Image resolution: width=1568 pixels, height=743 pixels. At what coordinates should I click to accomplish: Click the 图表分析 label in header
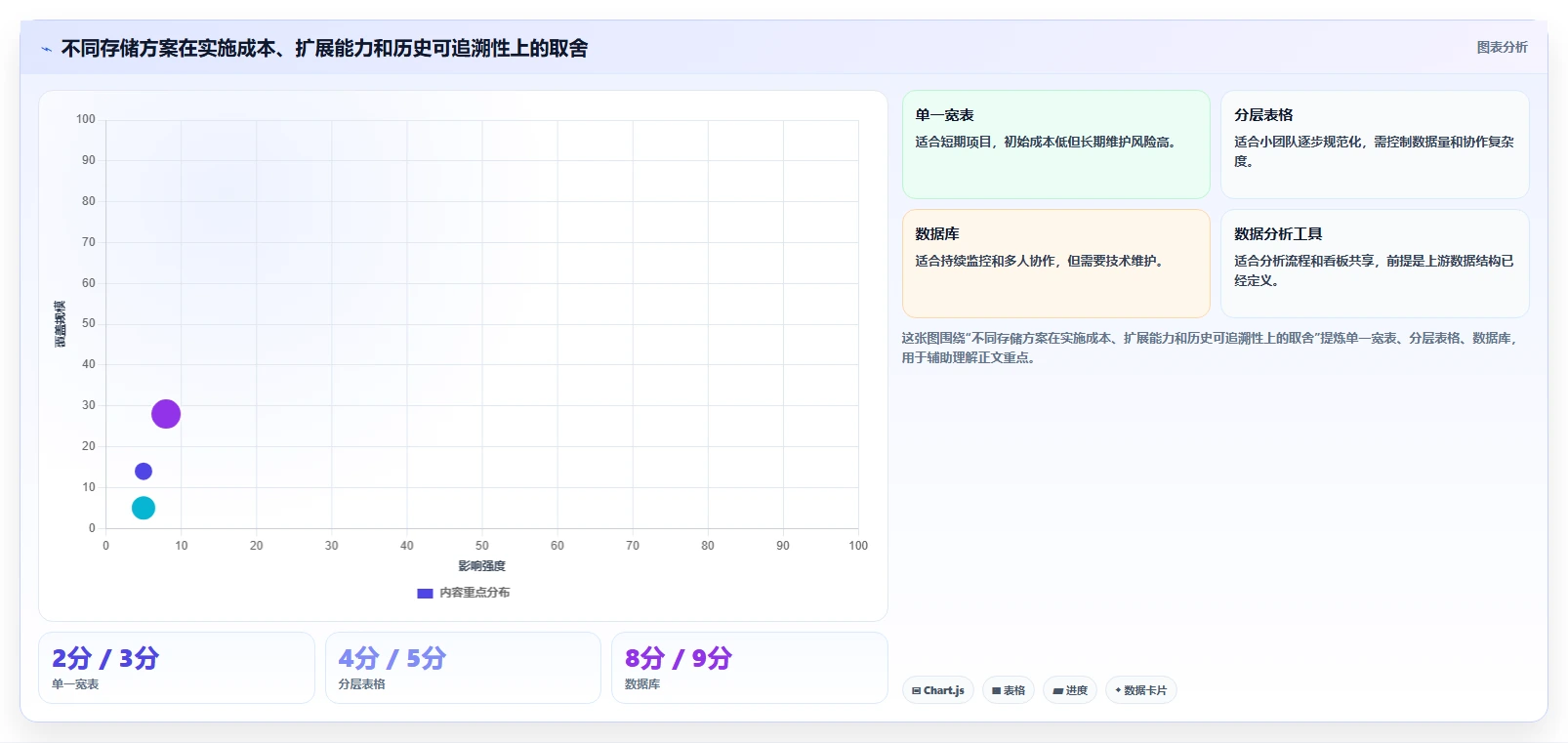[1502, 47]
